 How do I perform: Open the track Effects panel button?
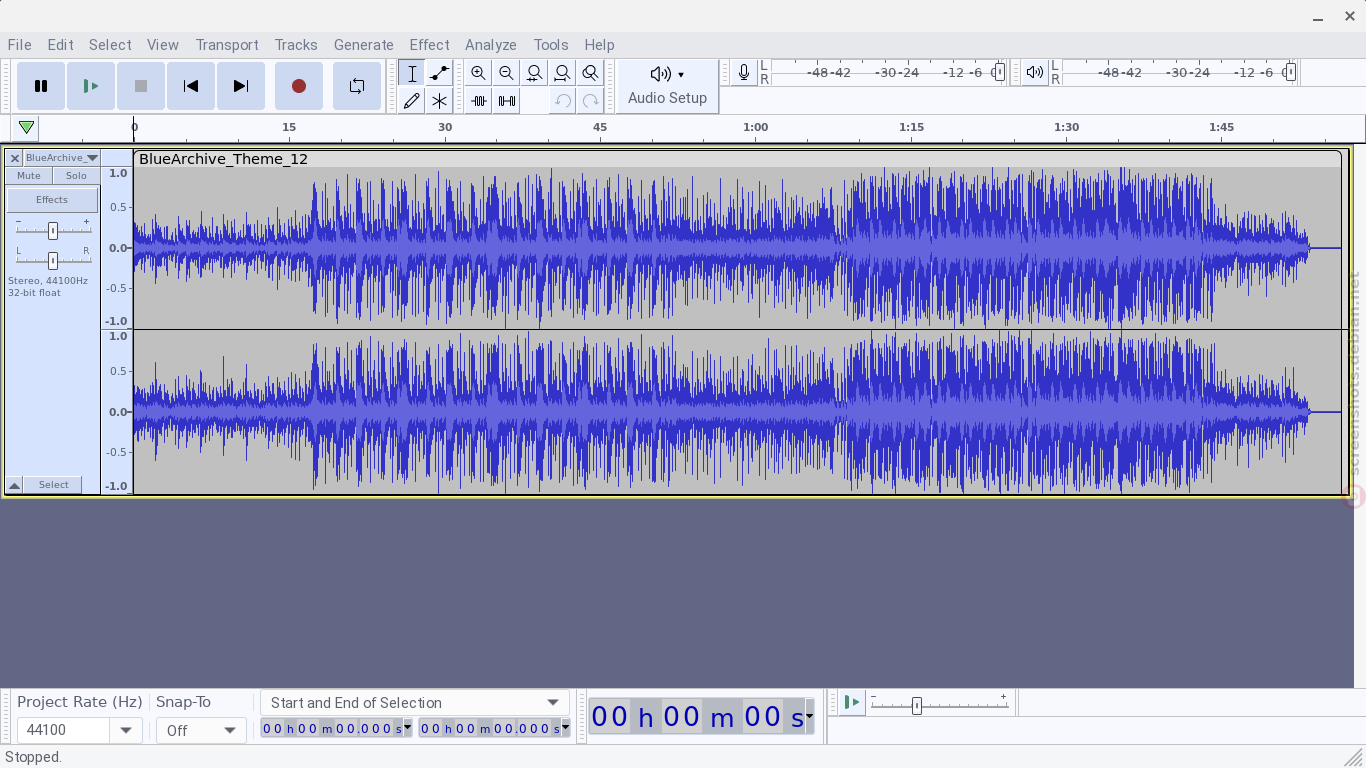click(52, 200)
